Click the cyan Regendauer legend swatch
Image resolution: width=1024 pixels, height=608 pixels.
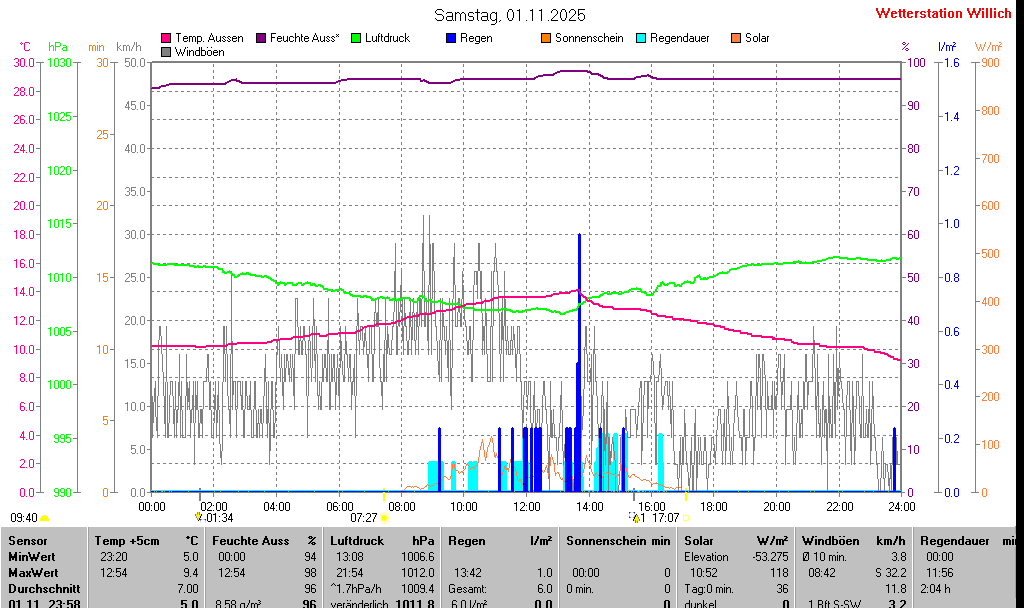pyautogui.click(x=641, y=38)
